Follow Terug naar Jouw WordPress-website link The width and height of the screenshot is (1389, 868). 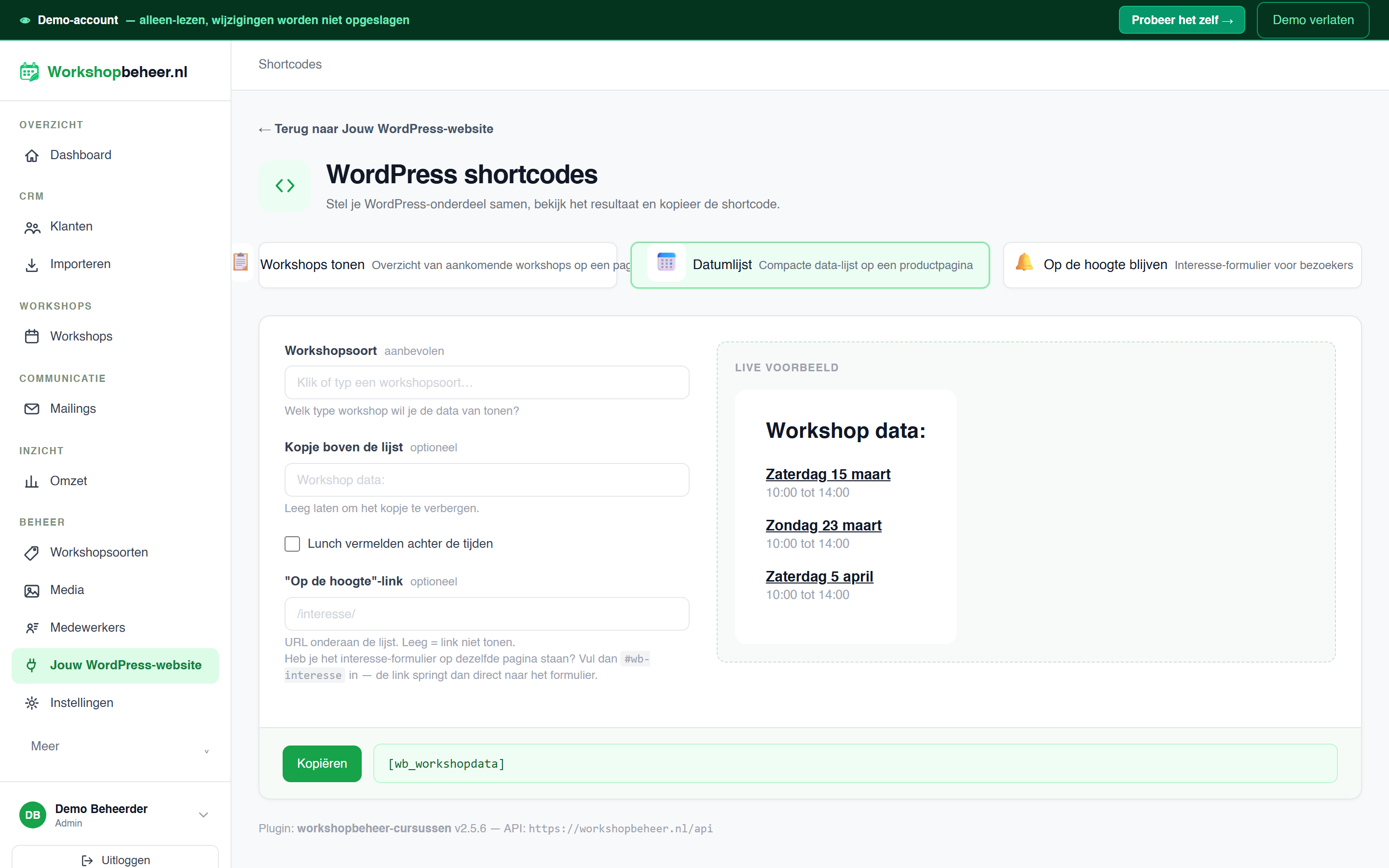376,129
